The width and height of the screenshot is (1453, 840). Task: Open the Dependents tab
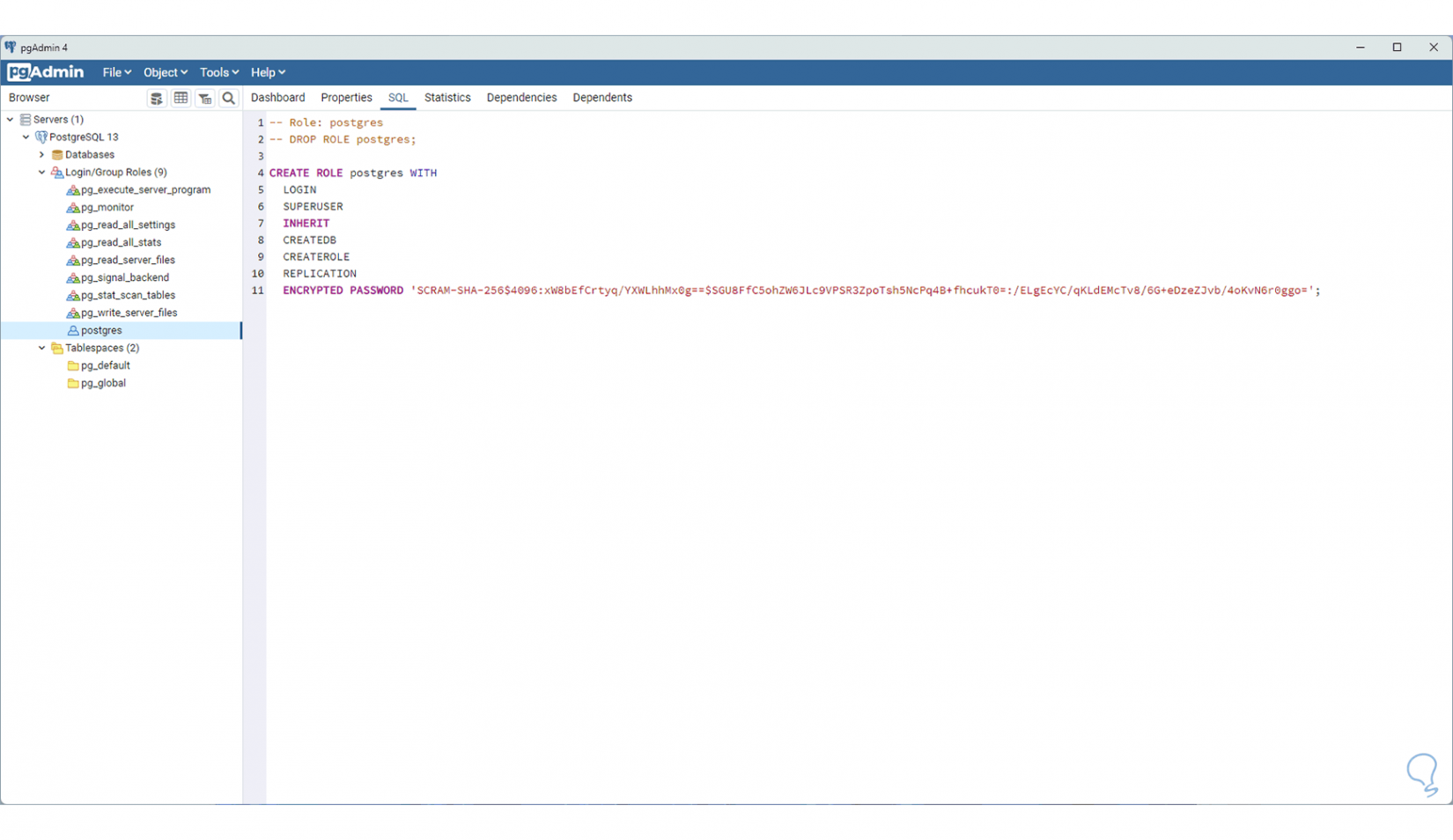tap(602, 98)
